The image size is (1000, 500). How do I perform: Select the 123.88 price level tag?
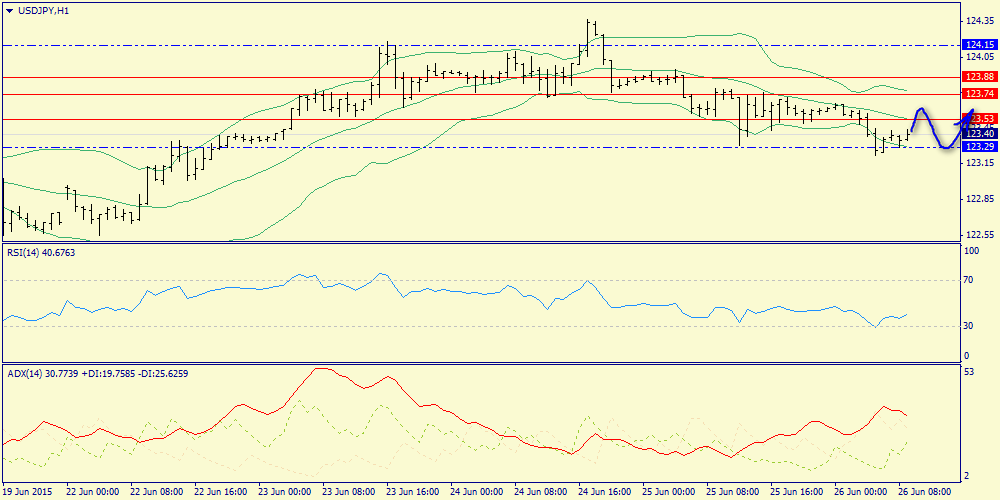pos(977,77)
